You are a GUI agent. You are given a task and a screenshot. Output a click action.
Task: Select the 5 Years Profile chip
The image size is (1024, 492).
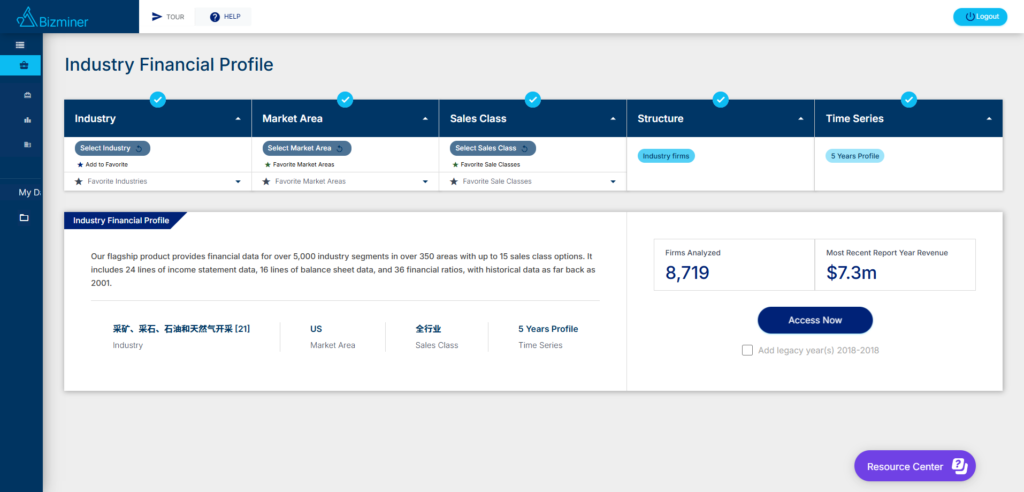point(854,156)
